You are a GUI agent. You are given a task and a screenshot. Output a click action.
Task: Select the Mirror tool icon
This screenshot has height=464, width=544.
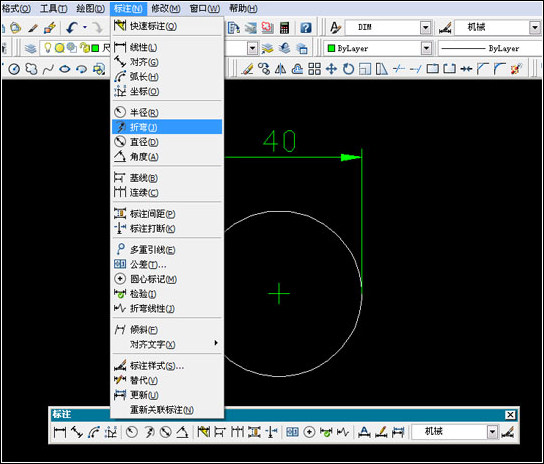click(280, 69)
